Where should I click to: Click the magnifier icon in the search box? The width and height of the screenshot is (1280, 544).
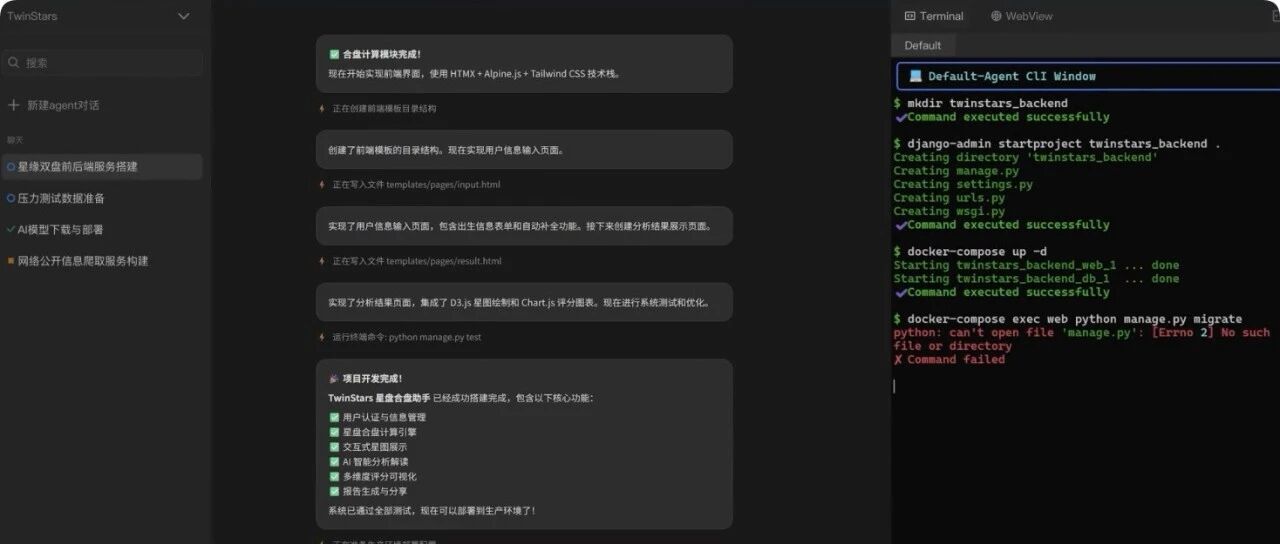point(14,63)
